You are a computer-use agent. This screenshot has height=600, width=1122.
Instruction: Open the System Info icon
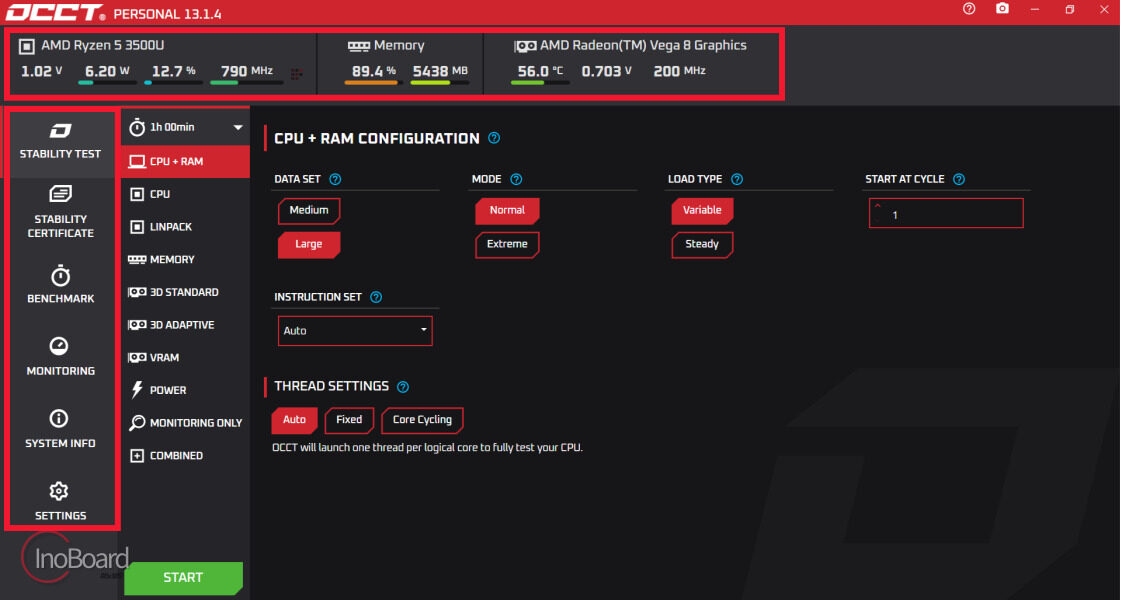[x=59, y=418]
